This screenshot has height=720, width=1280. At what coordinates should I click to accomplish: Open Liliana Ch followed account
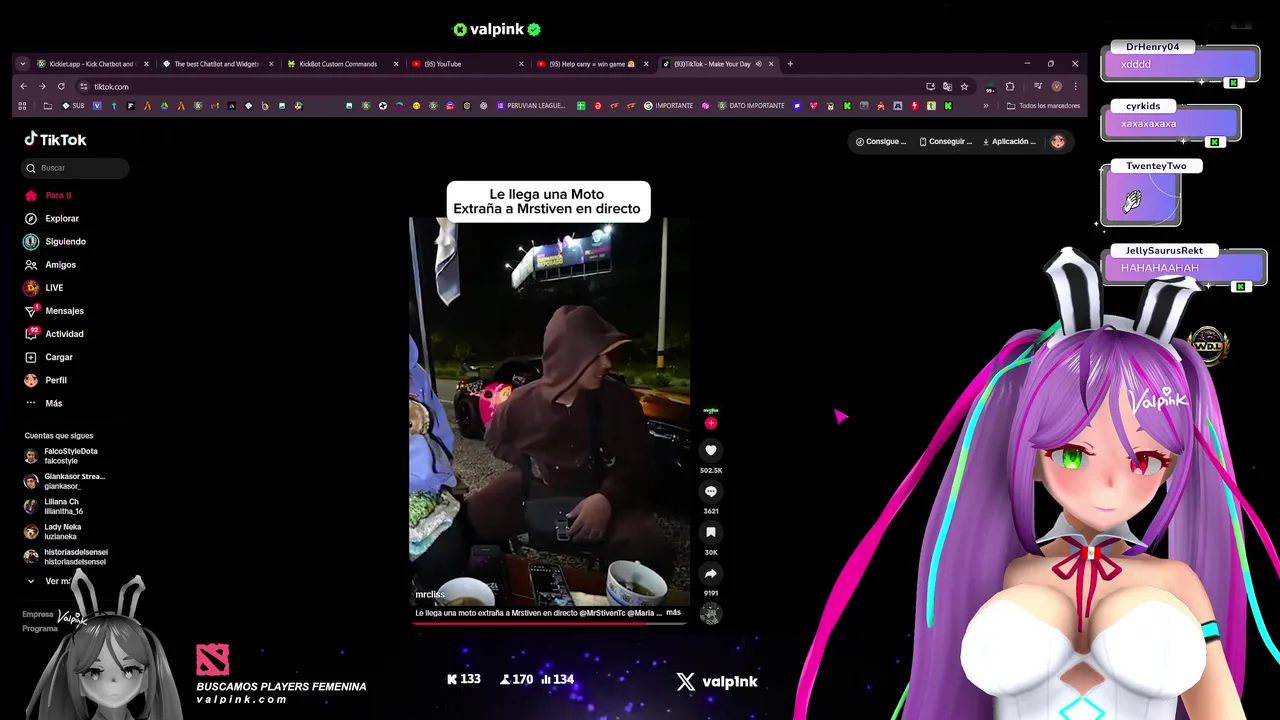(54, 506)
